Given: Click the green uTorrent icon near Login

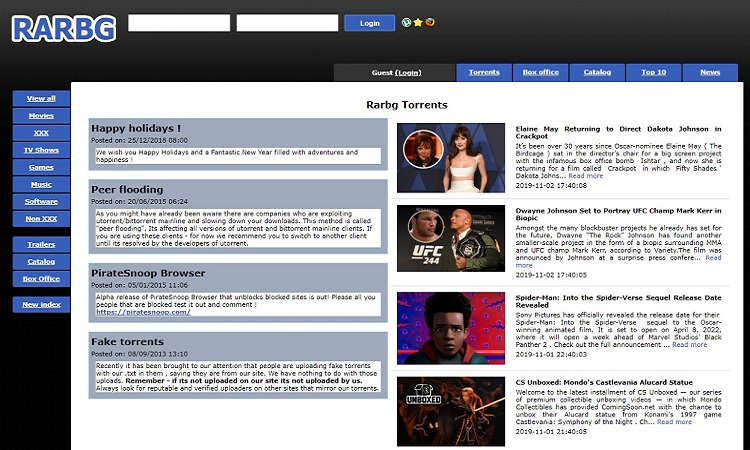Looking at the screenshot, I should (406, 22).
